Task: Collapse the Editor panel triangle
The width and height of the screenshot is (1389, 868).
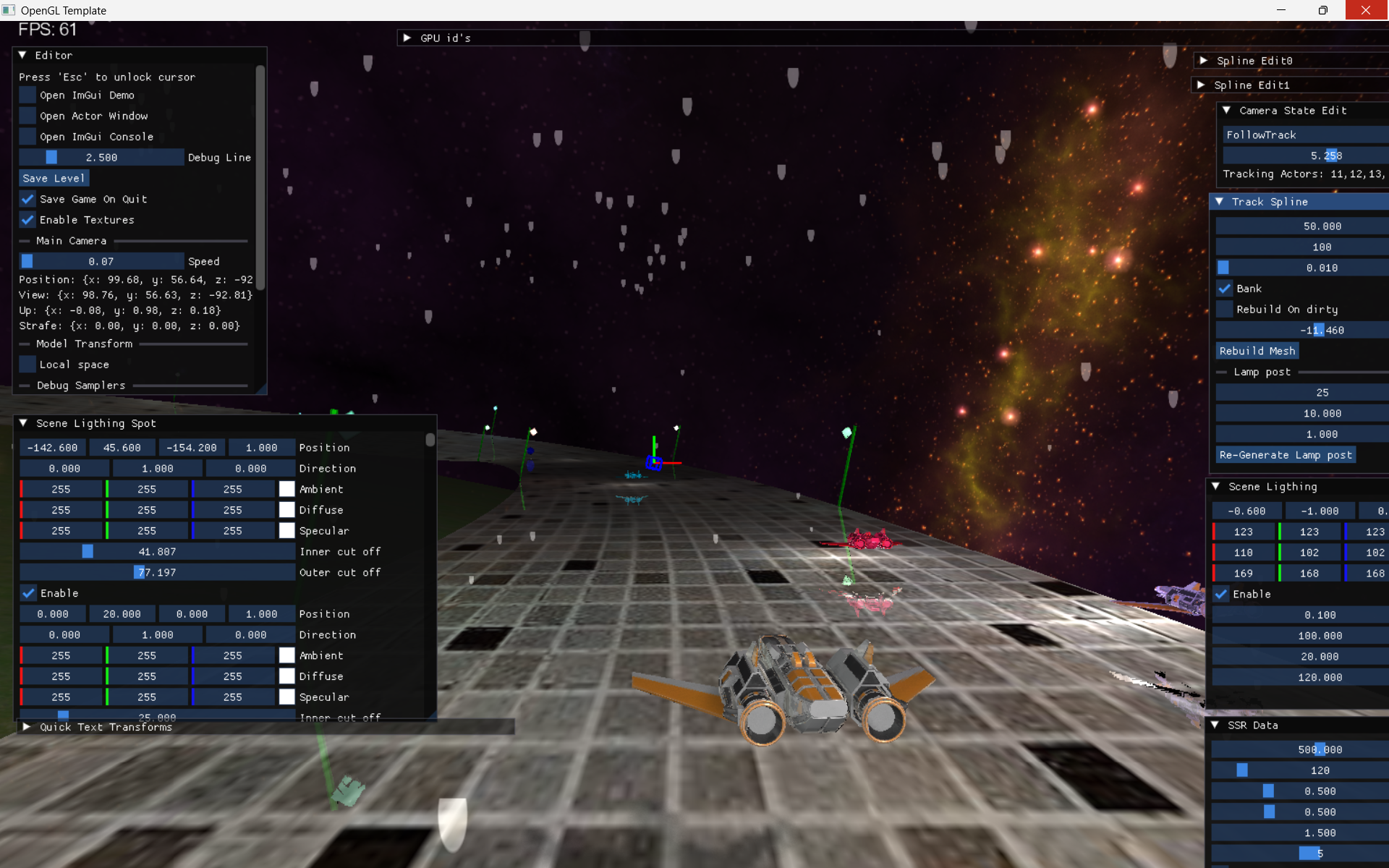Action: pyautogui.click(x=22, y=55)
